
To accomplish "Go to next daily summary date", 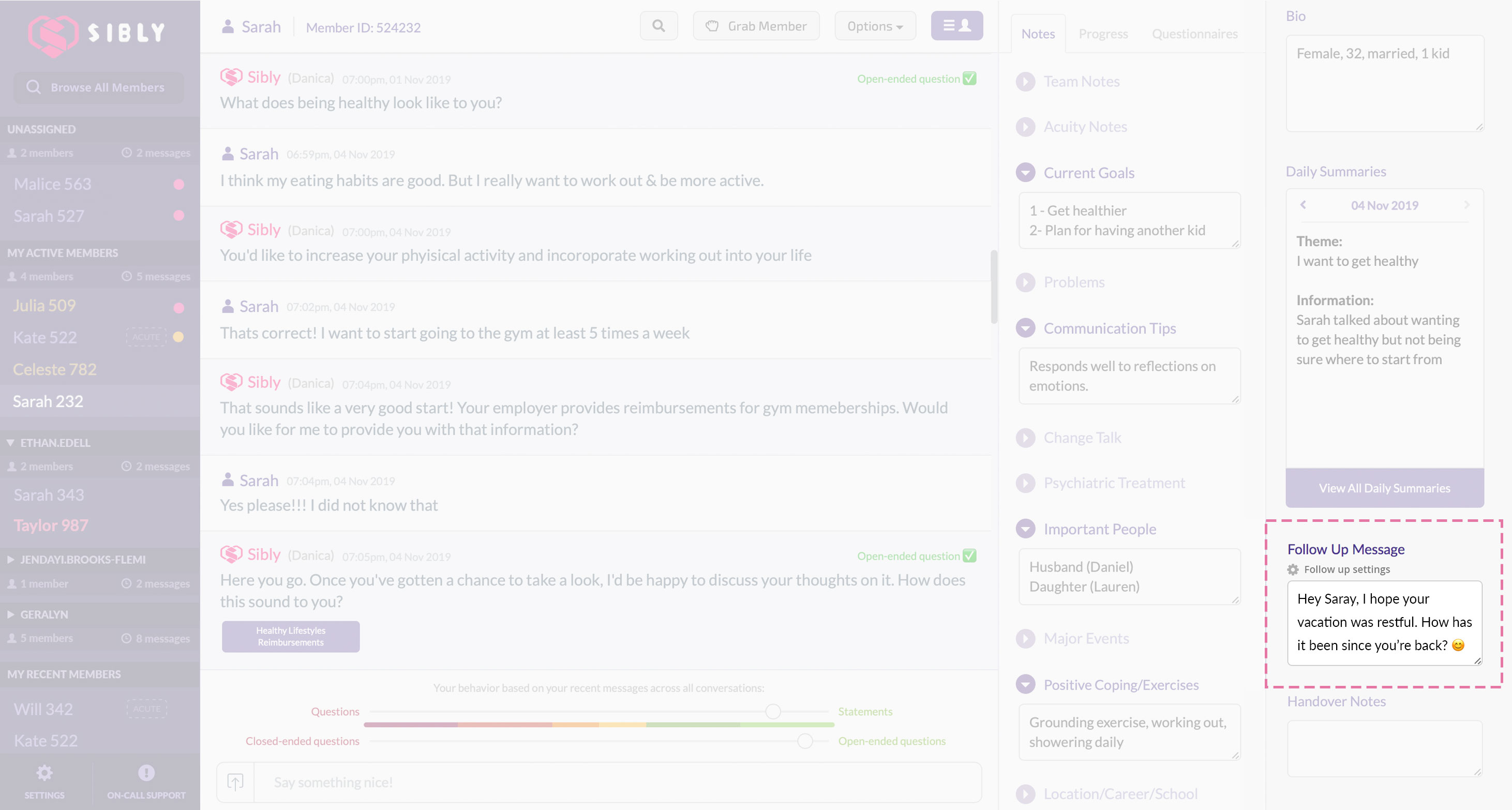I will pyautogui.click(x=1466, y=205).
